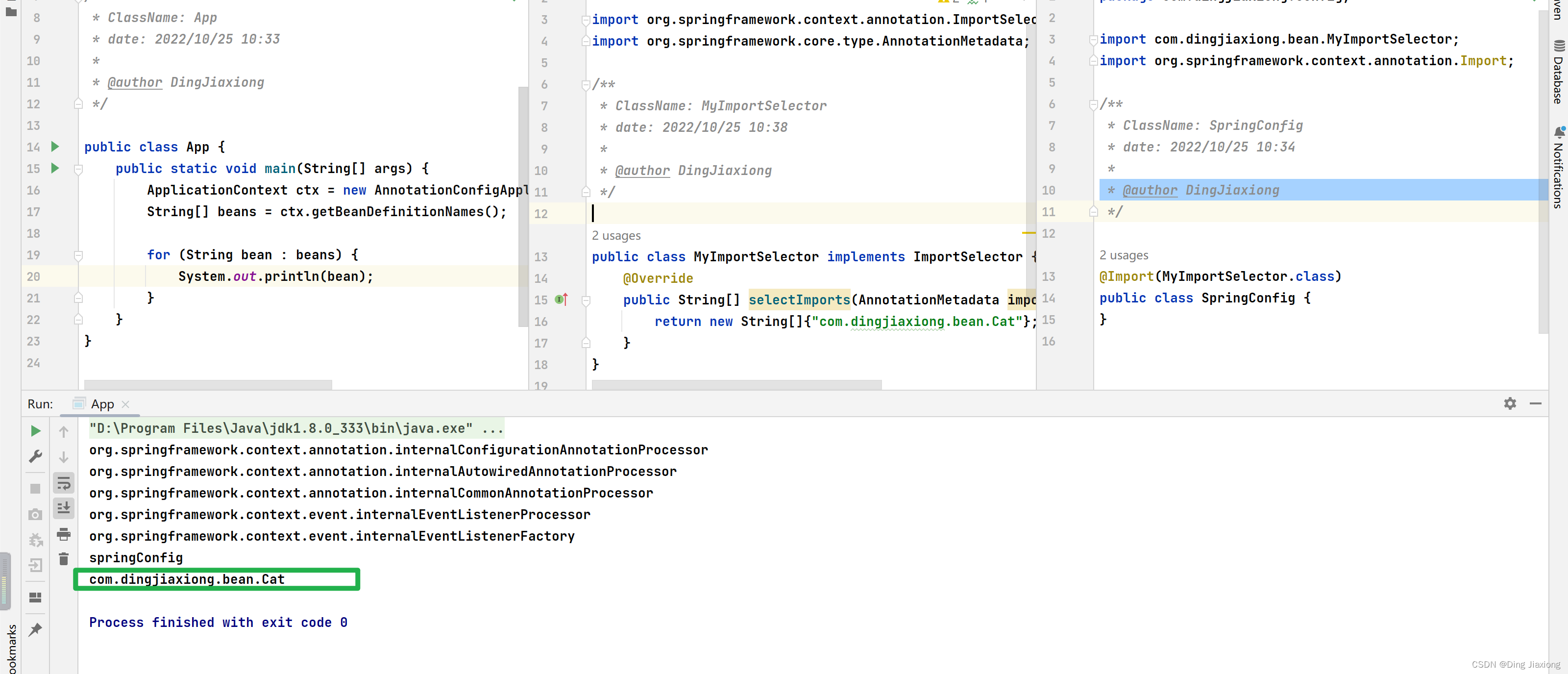Open the Database tool window
Viewport: 1568px width, 674px height.
(x=1558, y=73)
